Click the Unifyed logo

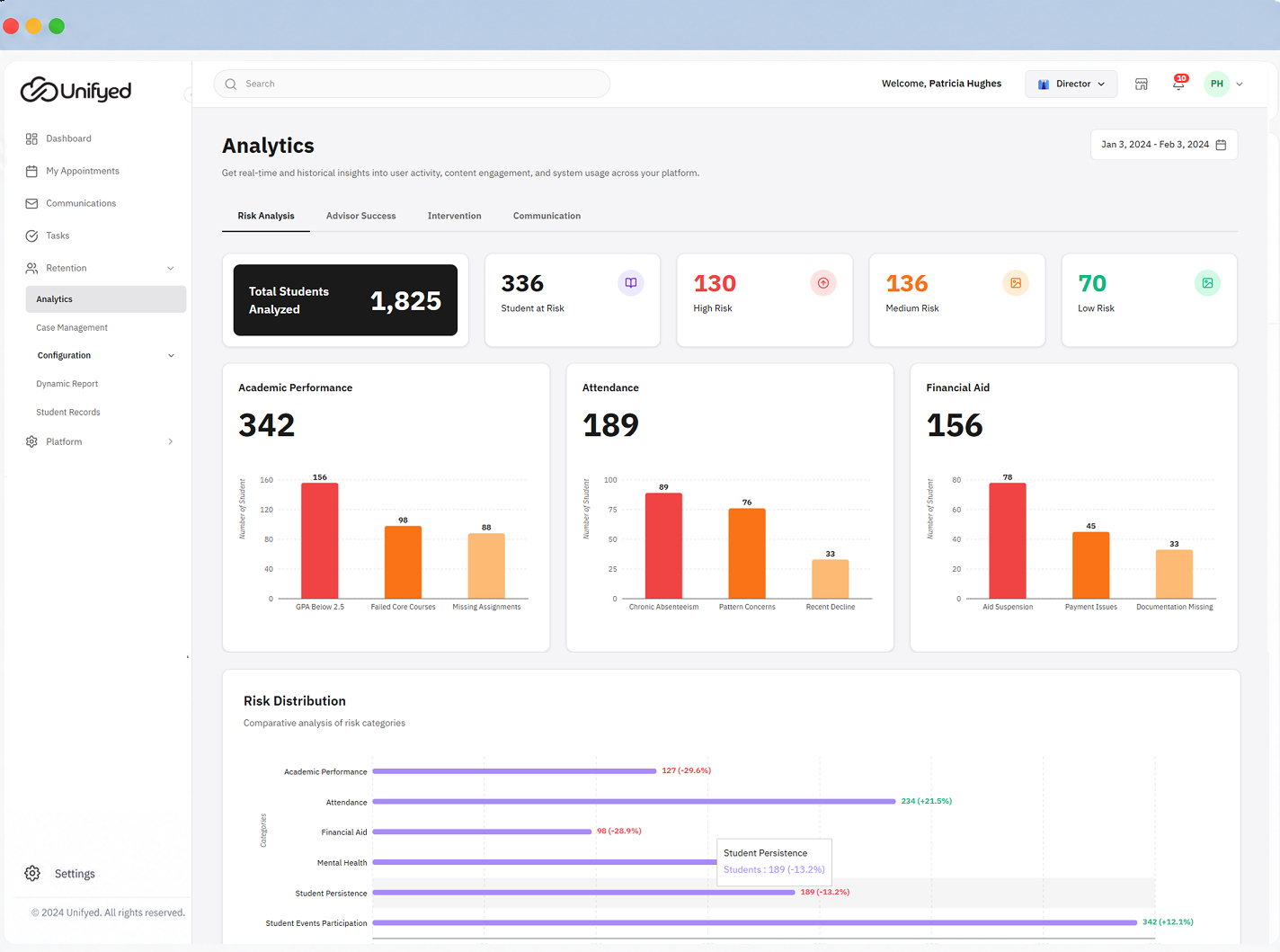coord(76,90)
